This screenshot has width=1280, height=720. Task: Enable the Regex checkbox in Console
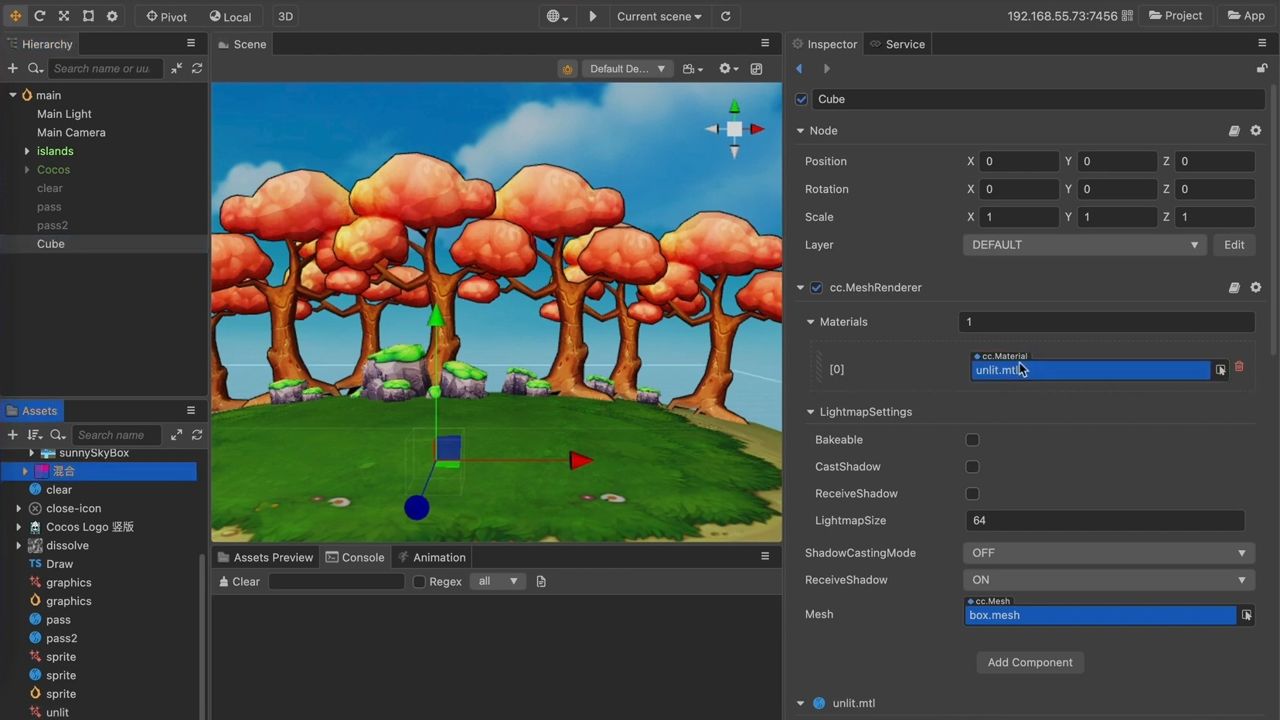click(420, 582)
